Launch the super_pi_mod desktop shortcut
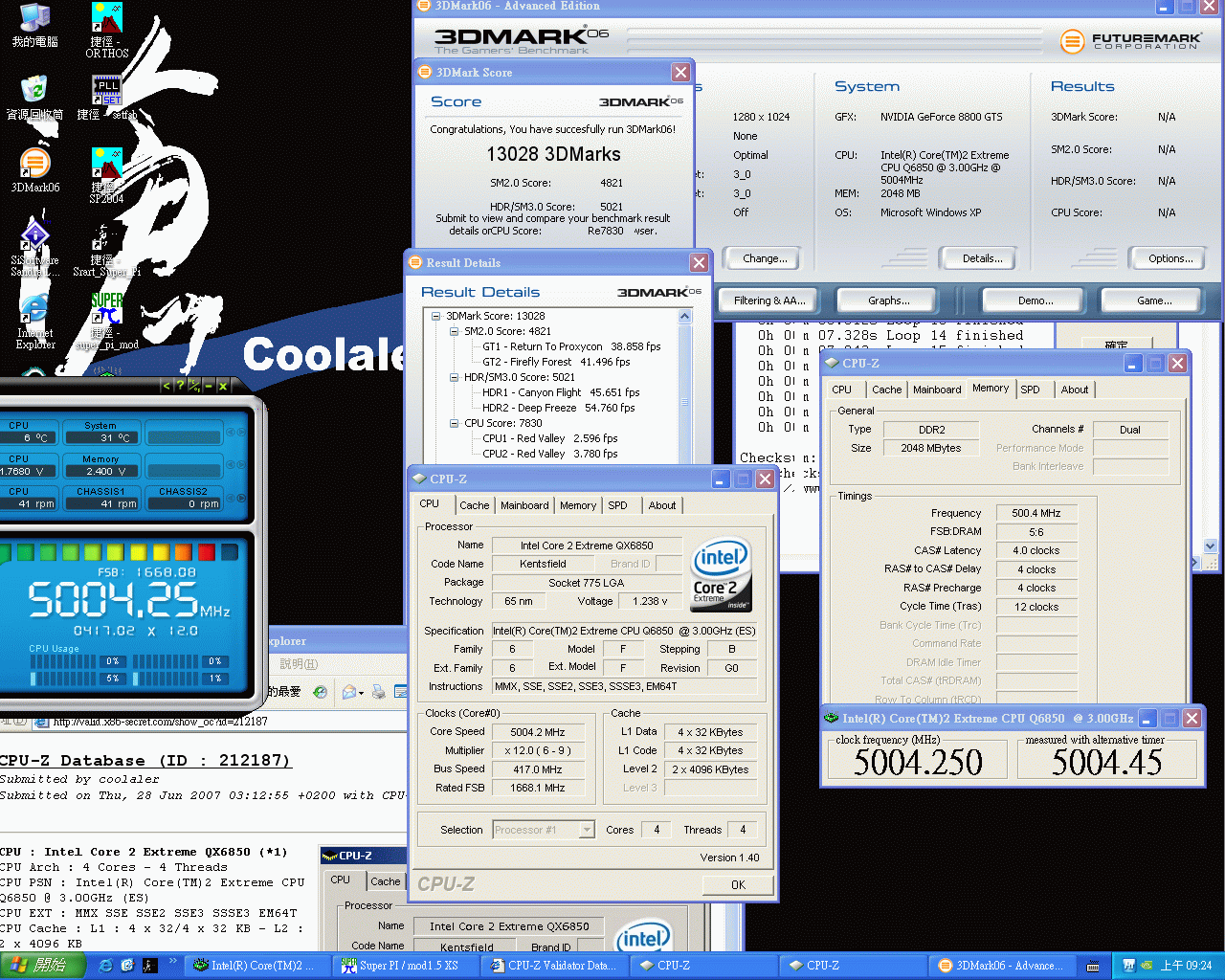 (106, 322)
